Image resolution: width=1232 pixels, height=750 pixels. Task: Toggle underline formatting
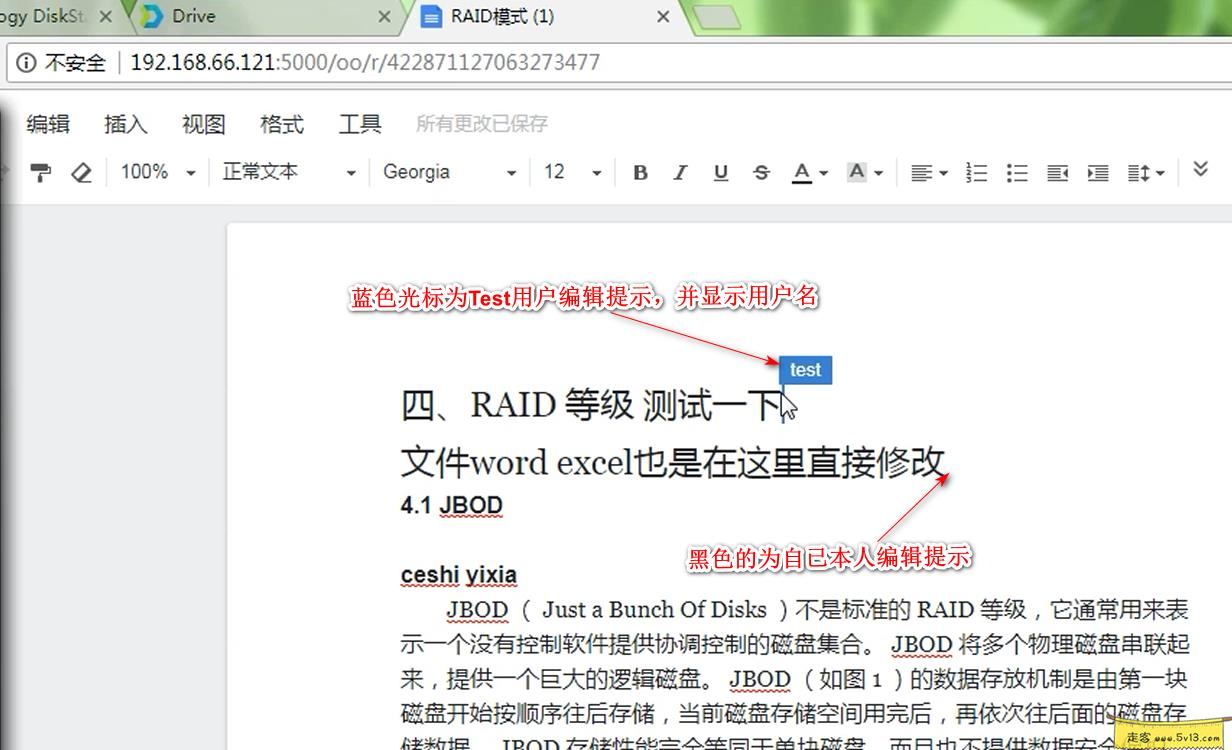coord(720,172)
